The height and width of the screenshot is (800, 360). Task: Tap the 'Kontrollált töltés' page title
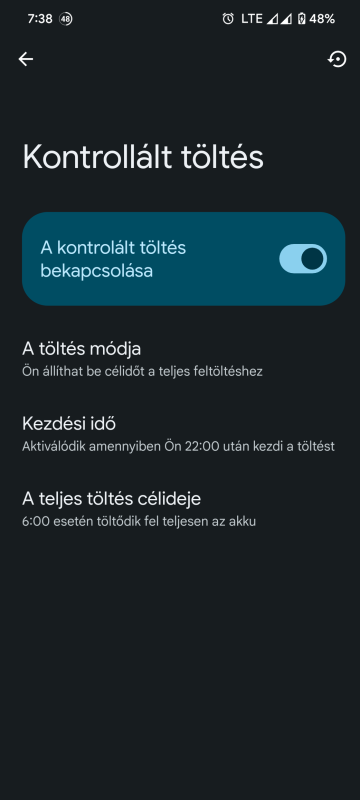[x=143, y=157]
